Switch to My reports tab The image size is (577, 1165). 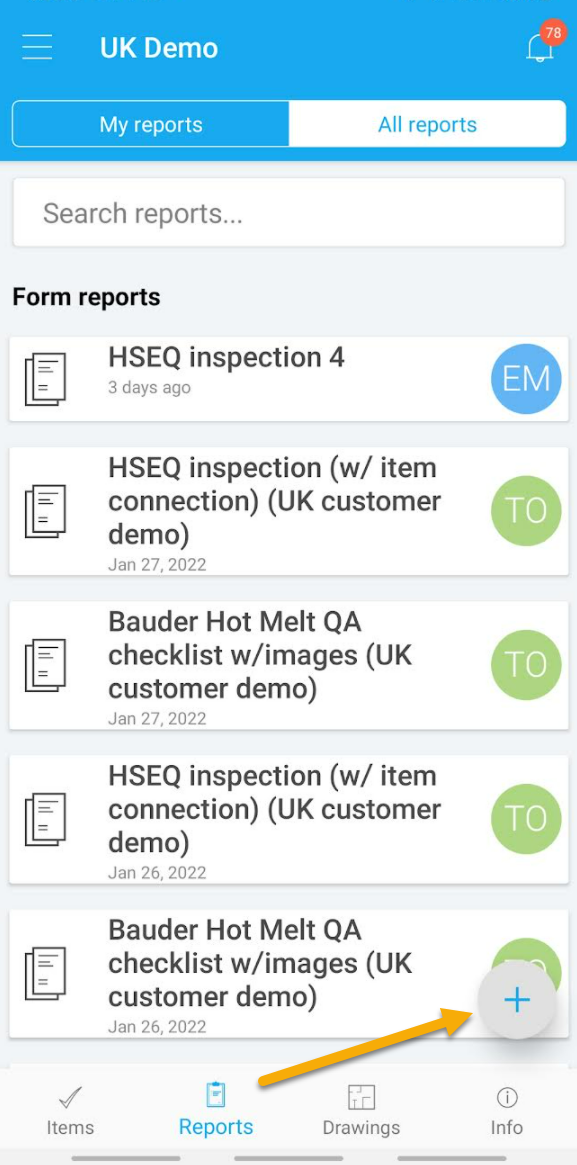point(151,124)
